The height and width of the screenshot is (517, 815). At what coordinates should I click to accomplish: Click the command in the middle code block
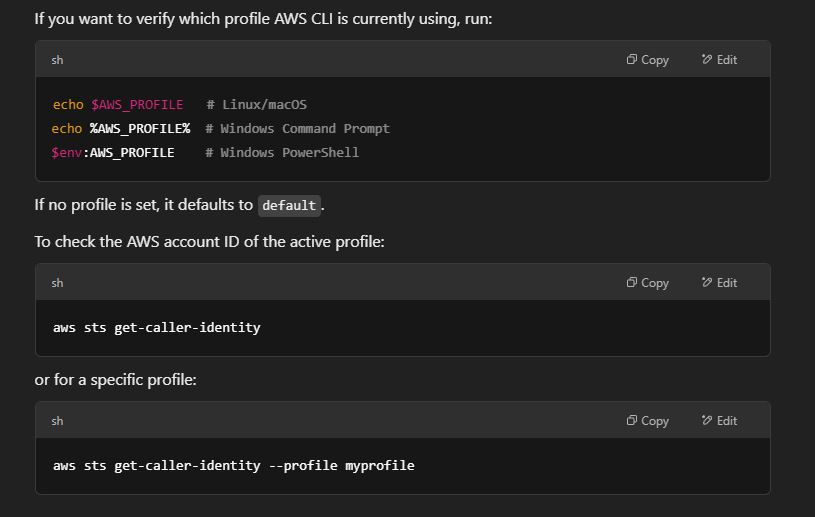(x=156, y=328)
